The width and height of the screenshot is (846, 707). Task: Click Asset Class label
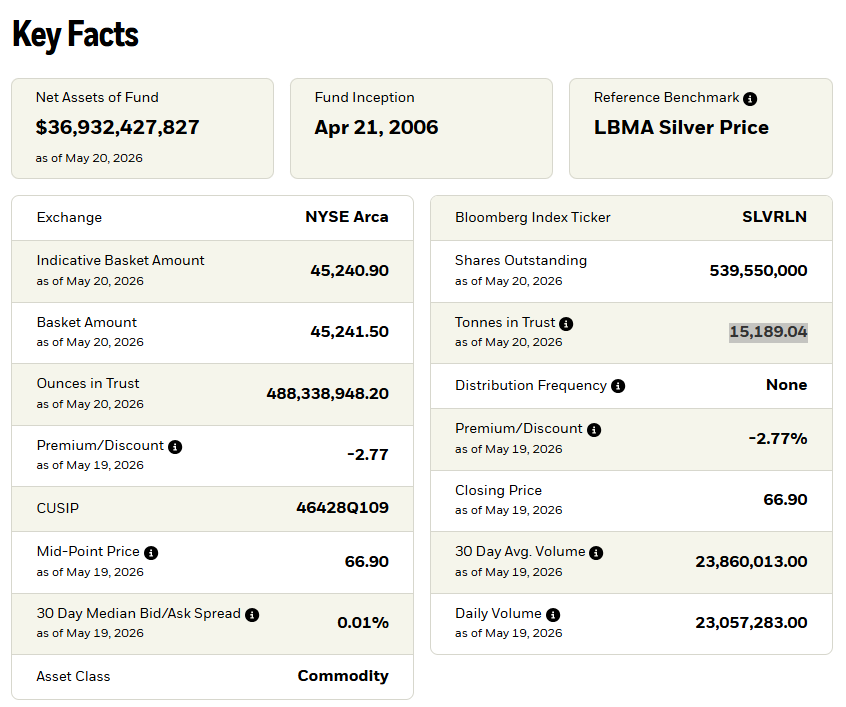click(73, 676)
